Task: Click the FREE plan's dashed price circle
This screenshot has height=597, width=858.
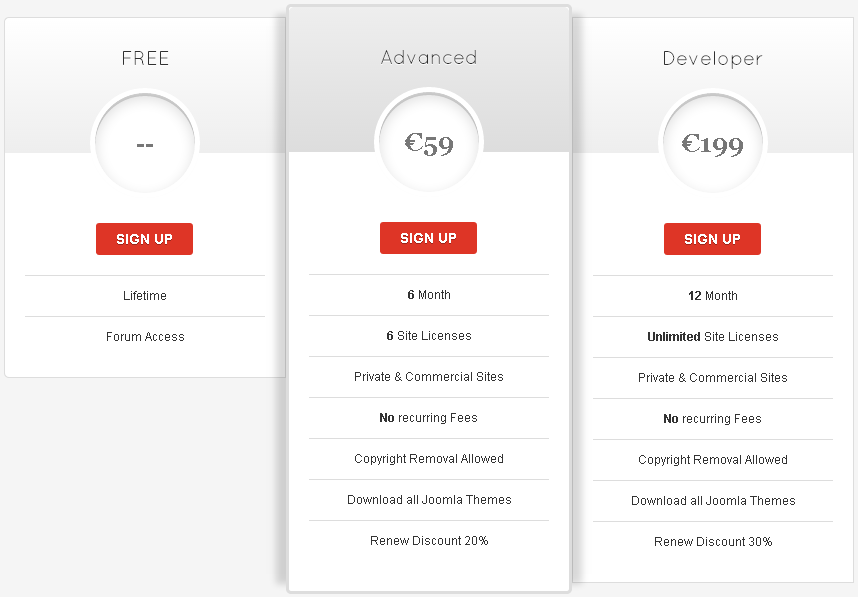Action: tap(145, 143)
